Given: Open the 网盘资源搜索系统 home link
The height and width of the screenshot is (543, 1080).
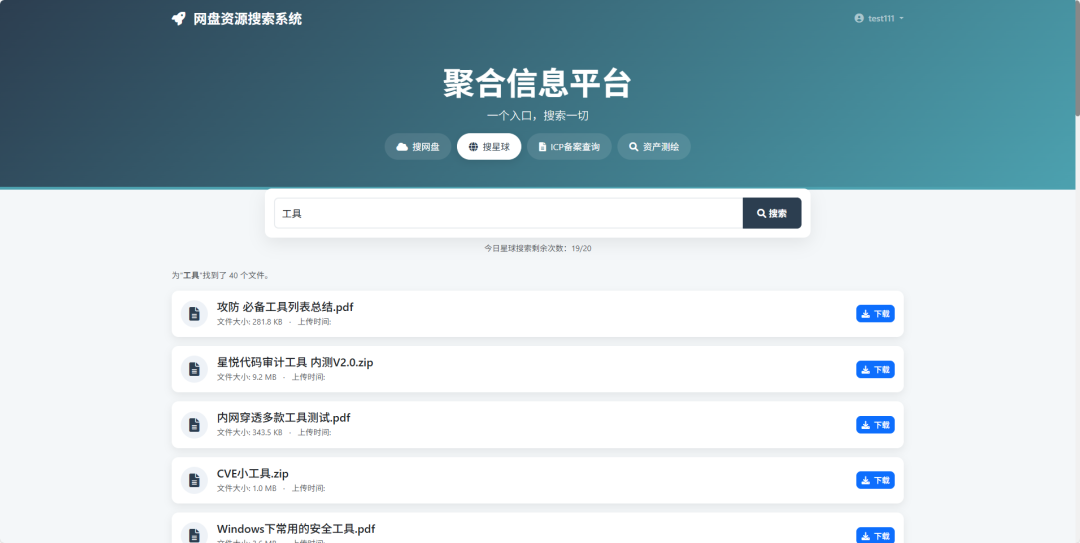Looking at the screenshot, I should 237,19.
